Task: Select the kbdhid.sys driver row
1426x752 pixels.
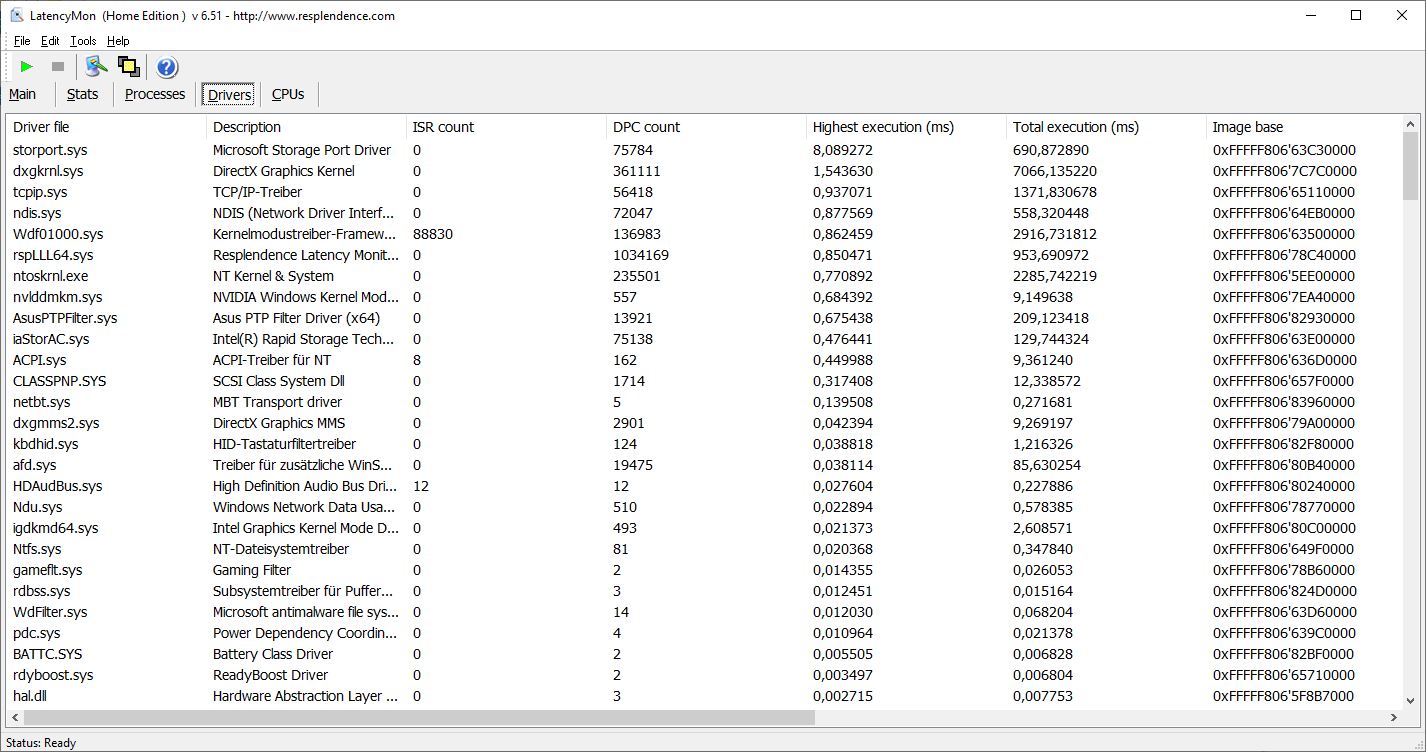Action: (704, 444)
